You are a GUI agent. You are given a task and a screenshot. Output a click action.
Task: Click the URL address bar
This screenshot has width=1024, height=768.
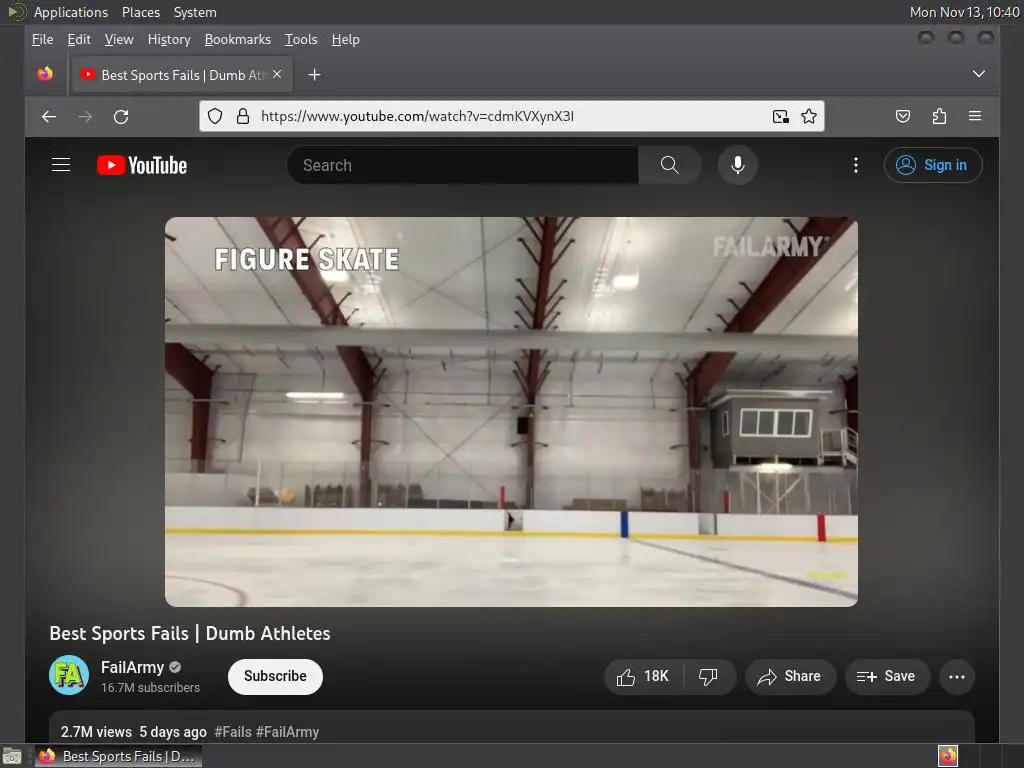coord(509,116)
